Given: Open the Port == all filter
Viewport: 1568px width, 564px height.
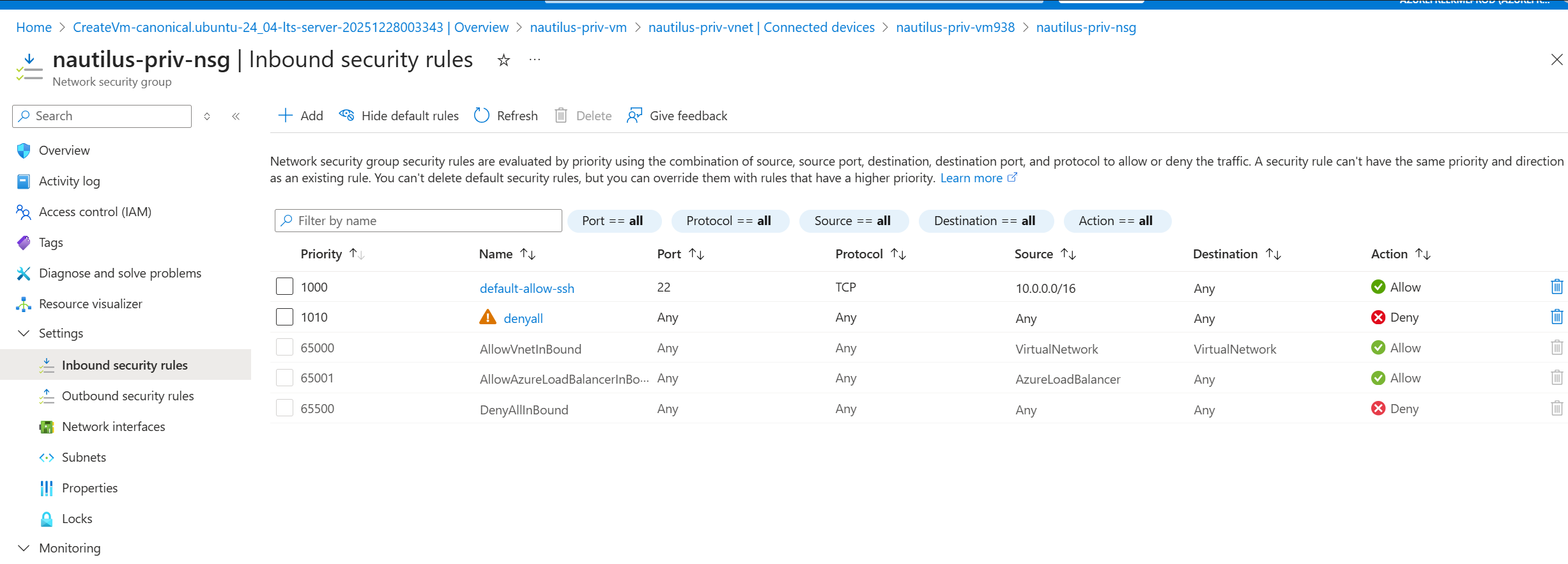Looking at the screenshot, I should coord(613,221).
